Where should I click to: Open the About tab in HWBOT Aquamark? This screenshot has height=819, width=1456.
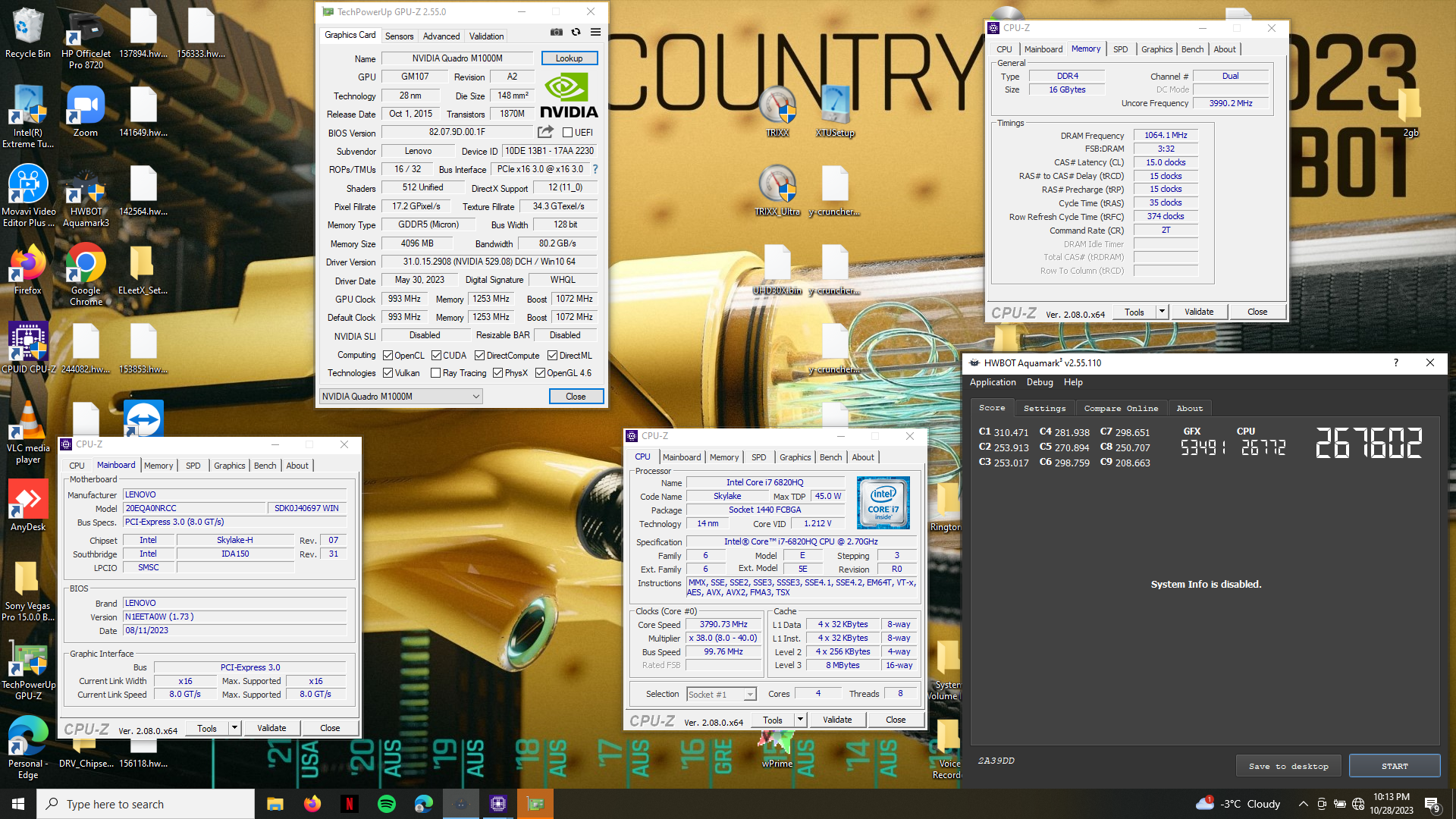pyautogui.click(x=1189, y=408)
